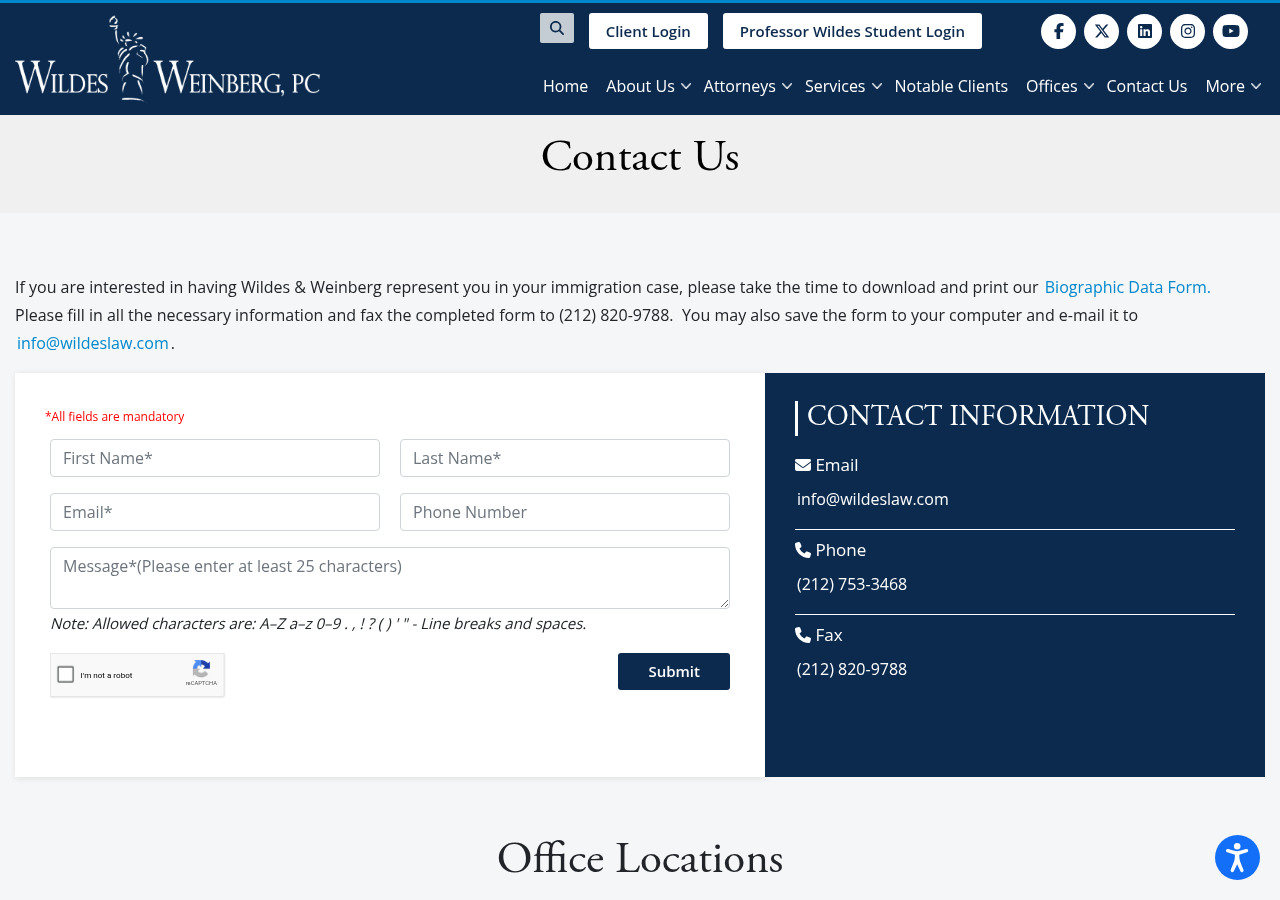Click the phone icon beside Phone
Image resolution: width=1280 pixels, height=900 pixels.
coord(803,550)
